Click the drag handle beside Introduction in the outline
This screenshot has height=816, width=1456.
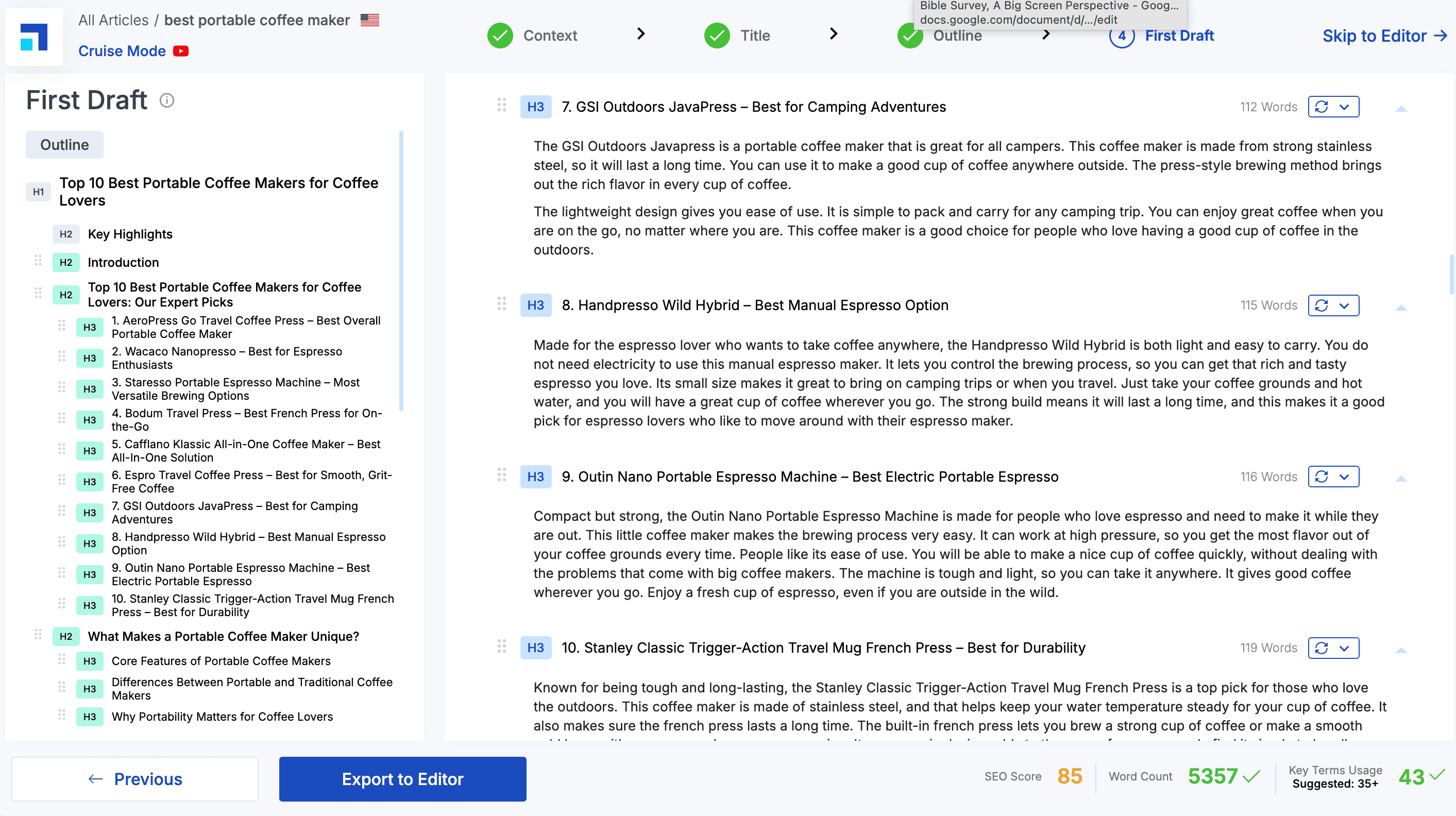tap(38, 261)
